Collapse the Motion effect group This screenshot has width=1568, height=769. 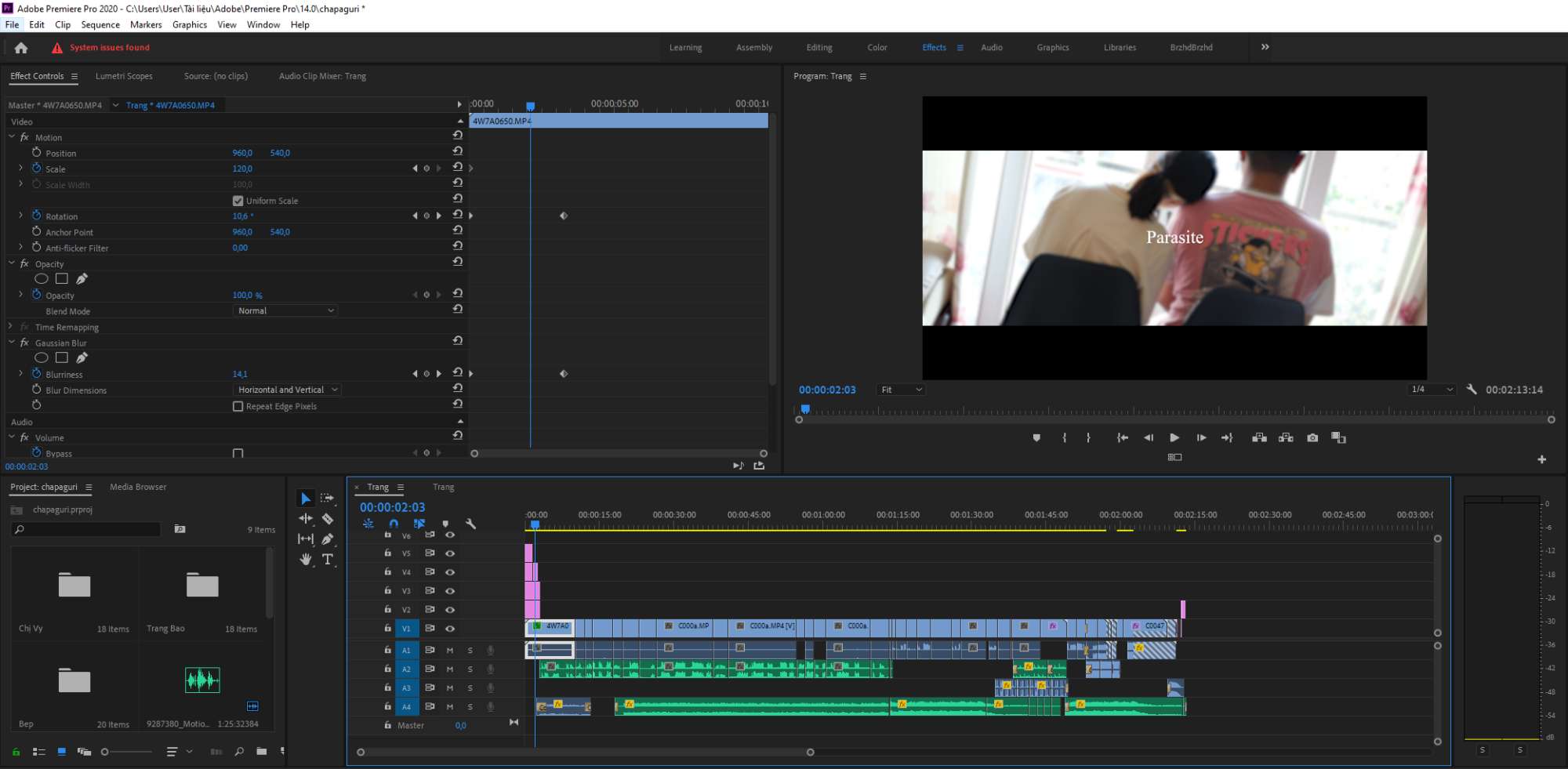click(12, 137)
